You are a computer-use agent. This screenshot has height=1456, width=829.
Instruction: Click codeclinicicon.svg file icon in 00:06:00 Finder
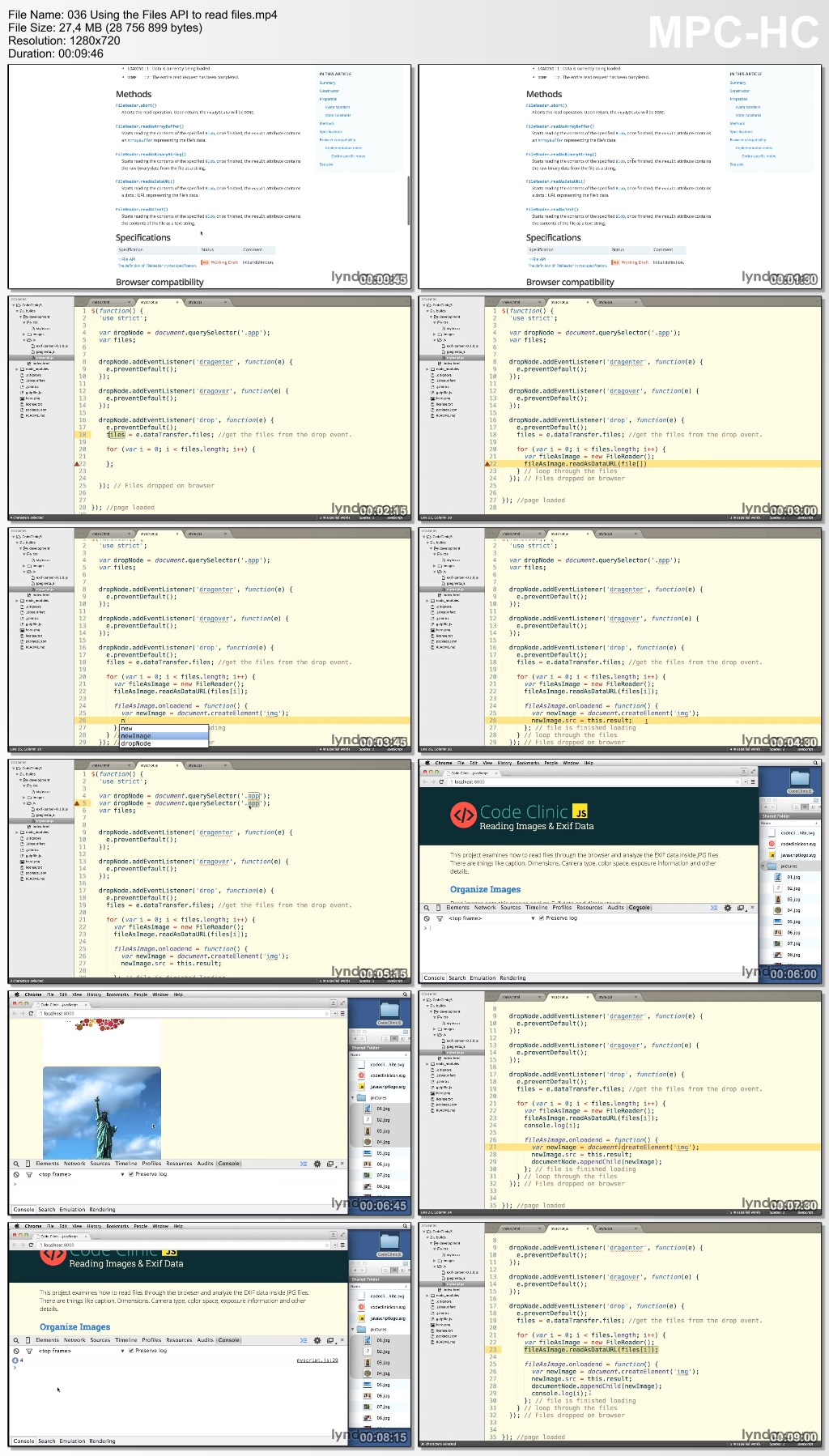[x=772, y=844]
